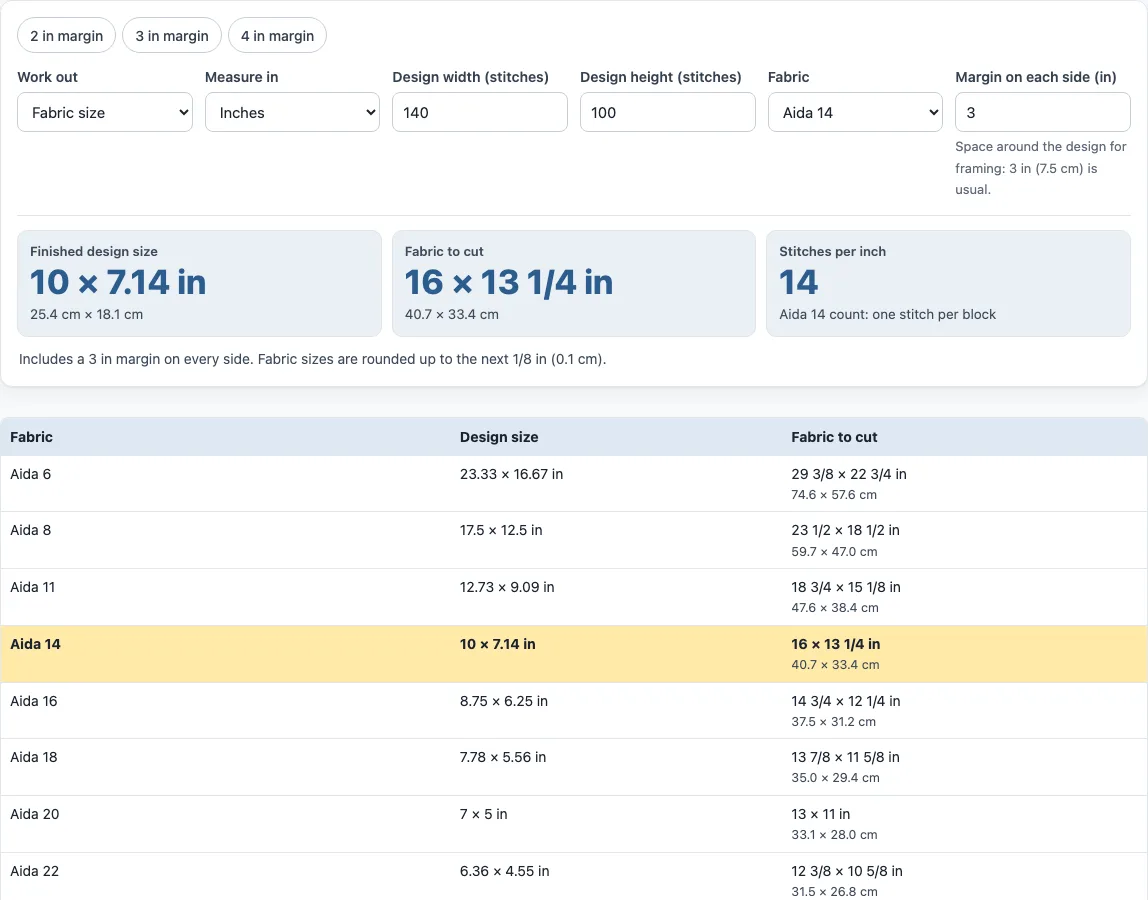Image resolution: width=1148 pixels, height=900 pixels.
Task: Click design size 17.5 × 12.5 in
Action: pyautogui.click(x=502, y=529)
